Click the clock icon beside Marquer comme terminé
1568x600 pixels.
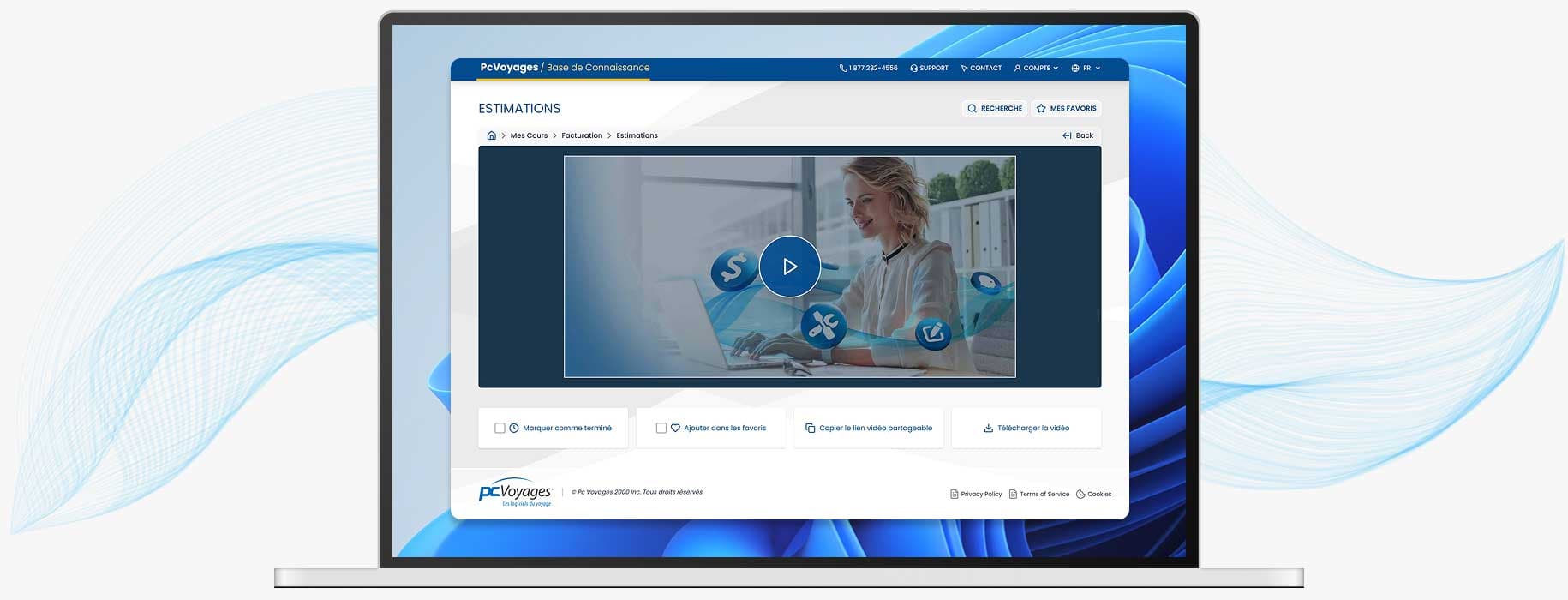pyautogui.click(x=514, y=428)
